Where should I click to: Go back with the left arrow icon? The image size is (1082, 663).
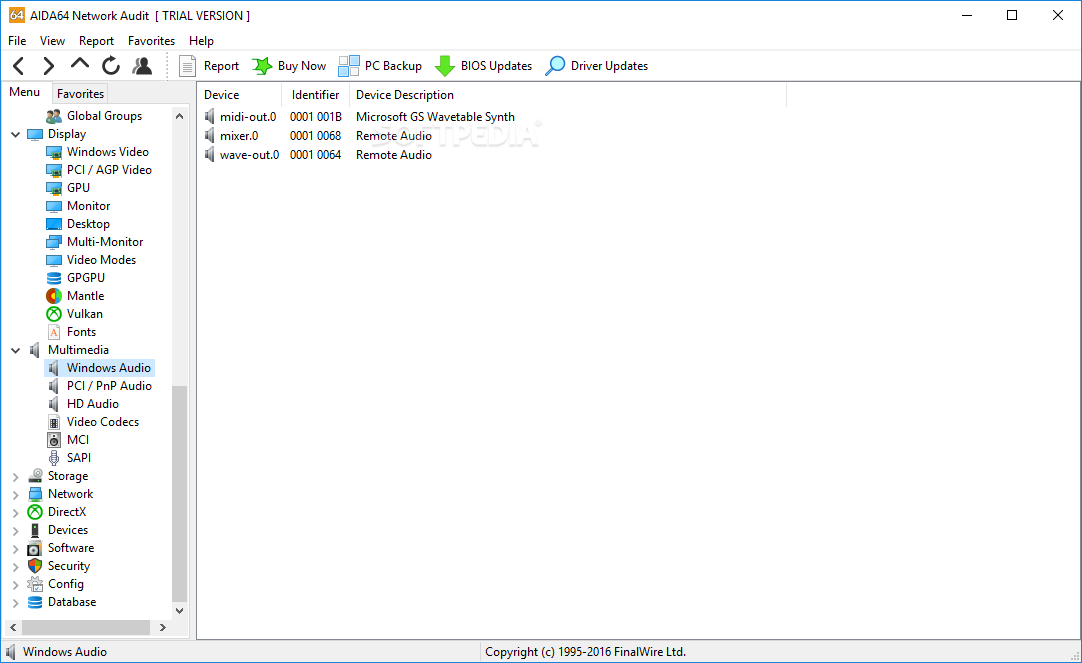(x=19, y=66)
